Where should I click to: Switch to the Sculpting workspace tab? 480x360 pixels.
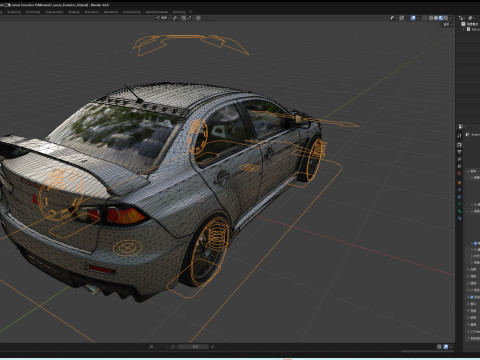[x=14, y=12]
